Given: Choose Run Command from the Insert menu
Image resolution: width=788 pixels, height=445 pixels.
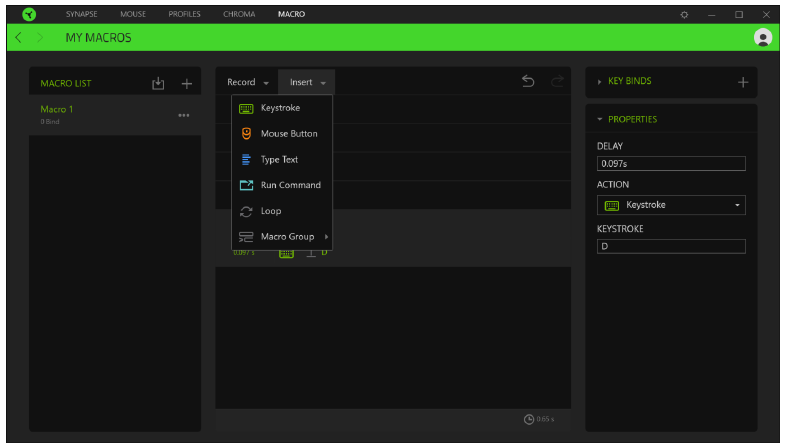Looking at the screenshot, I should pyautogui.click(x=282, y=185).
